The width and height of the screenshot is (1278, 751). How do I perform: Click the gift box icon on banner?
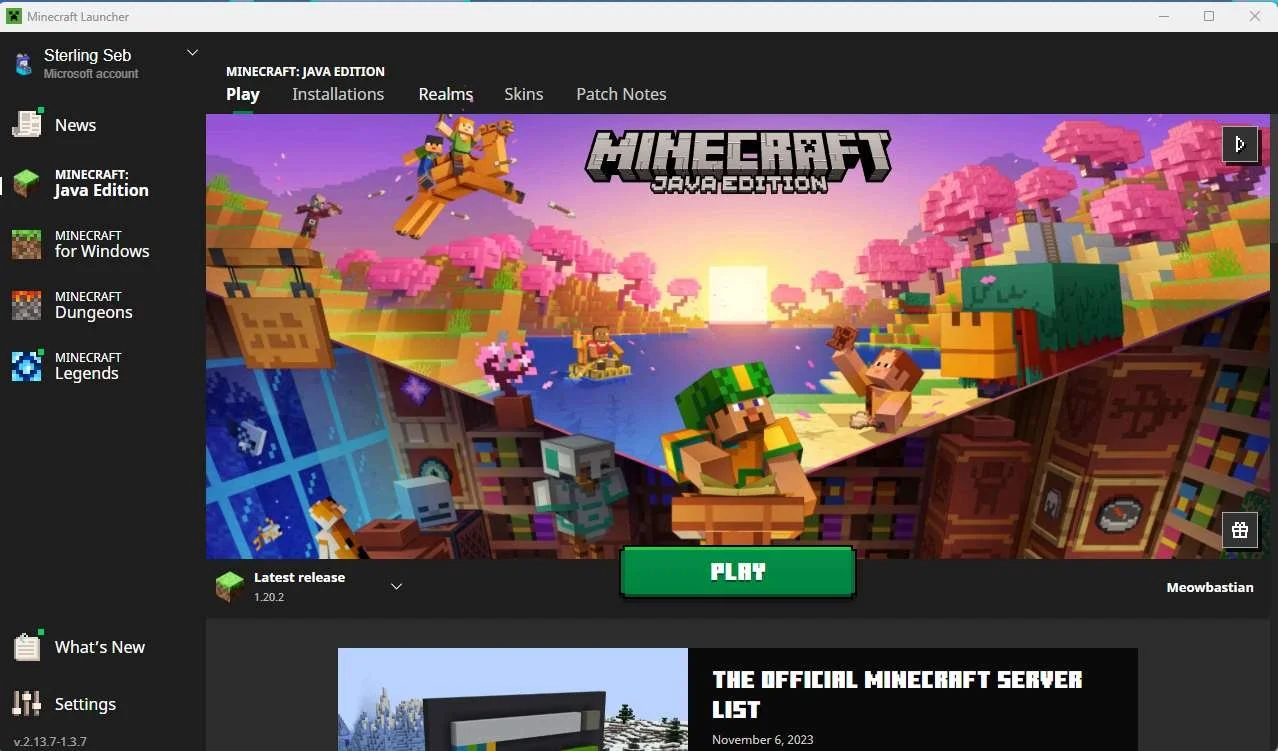tap(1240, 530)
